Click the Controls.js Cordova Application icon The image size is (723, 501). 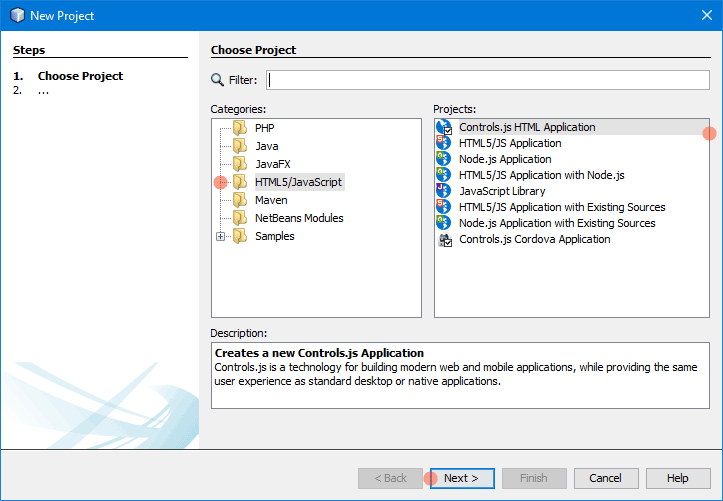pyautogui.click(x=445, y=240)
